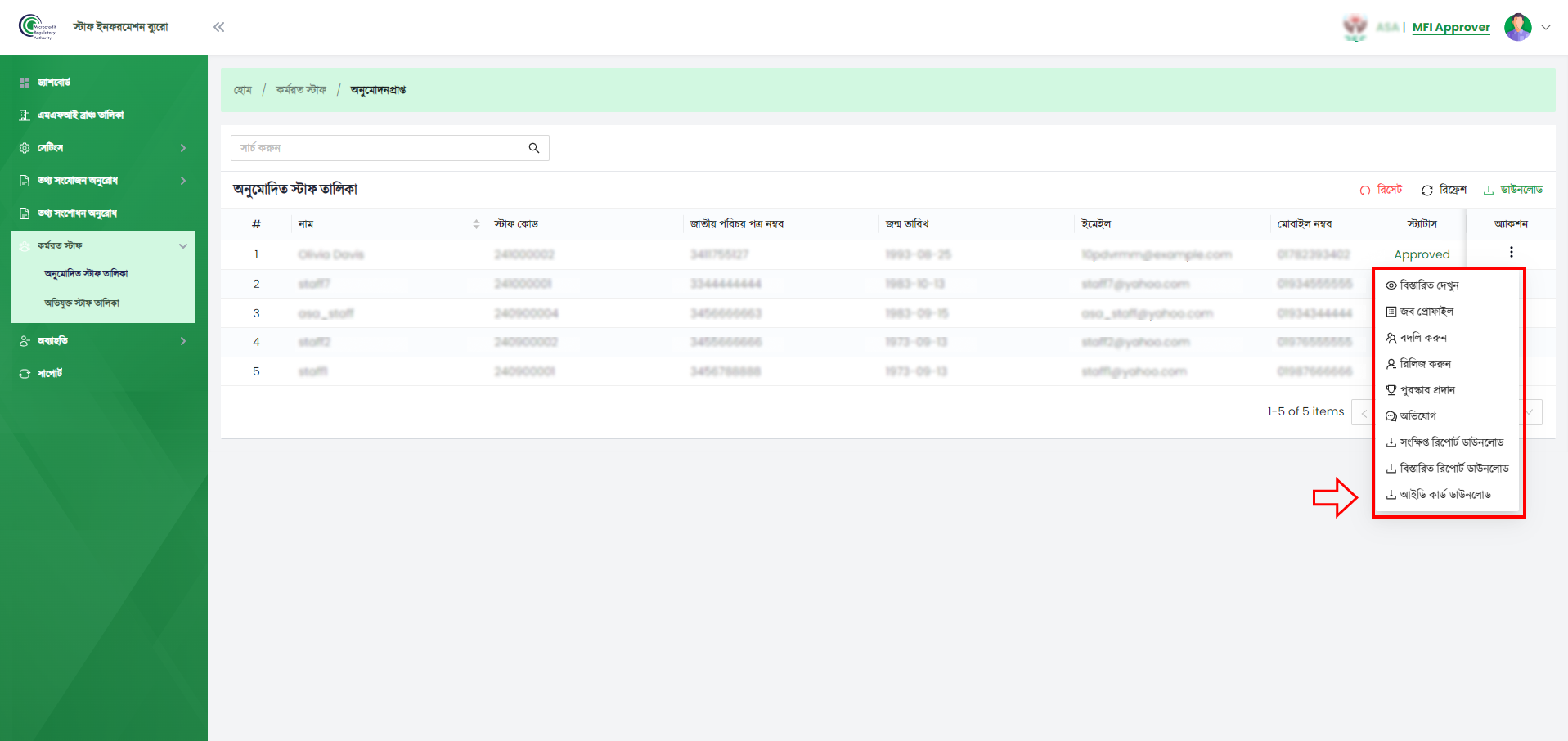Select অভিযুক্ত স্টাফ তালিকা submenu item
Viewport: 1568px width, 741px height.
(82, 303)
